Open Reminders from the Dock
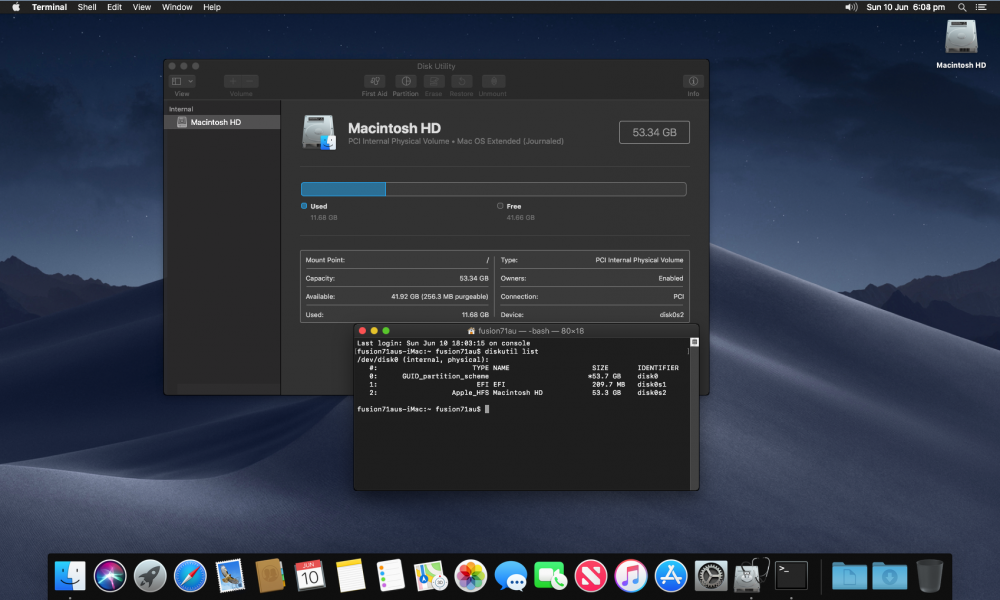The height and width of the screenshot is (600, 1000). (x=390, y=576)
